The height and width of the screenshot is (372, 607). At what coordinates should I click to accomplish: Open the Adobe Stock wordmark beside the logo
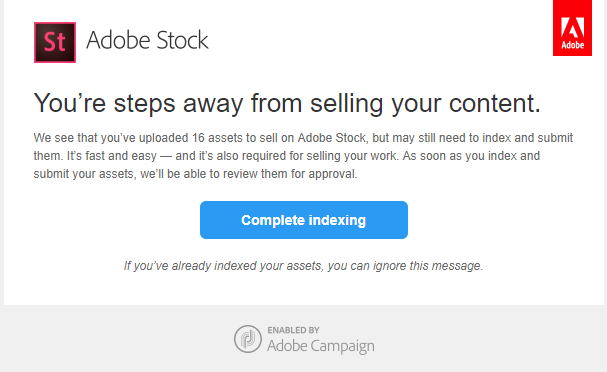pyautogui.click(x=147, y=40)
